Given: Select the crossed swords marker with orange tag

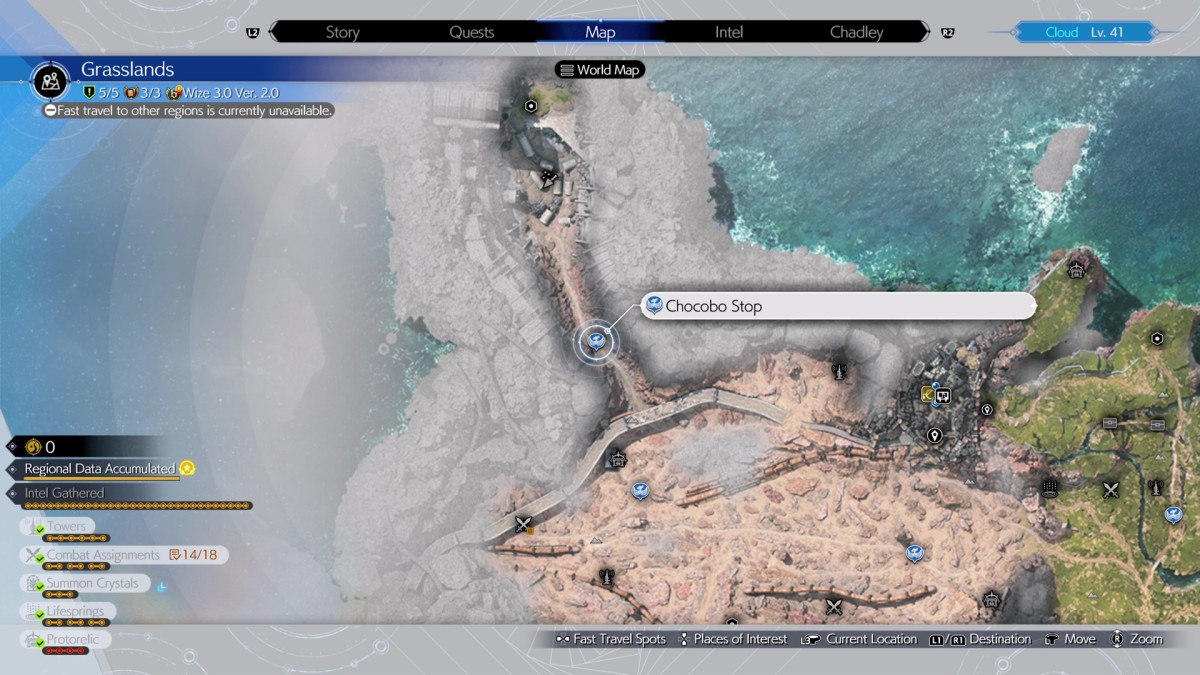Looking at the screenshot, I should coord(523,524).
